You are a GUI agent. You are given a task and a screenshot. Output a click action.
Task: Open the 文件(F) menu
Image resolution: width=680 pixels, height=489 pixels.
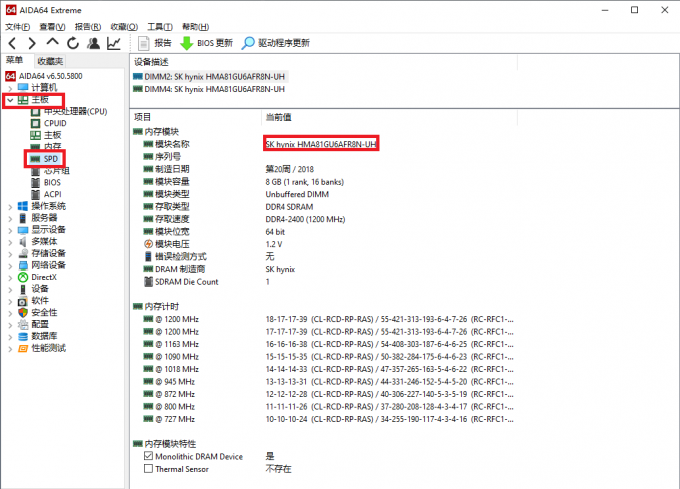tap(17, 27)
